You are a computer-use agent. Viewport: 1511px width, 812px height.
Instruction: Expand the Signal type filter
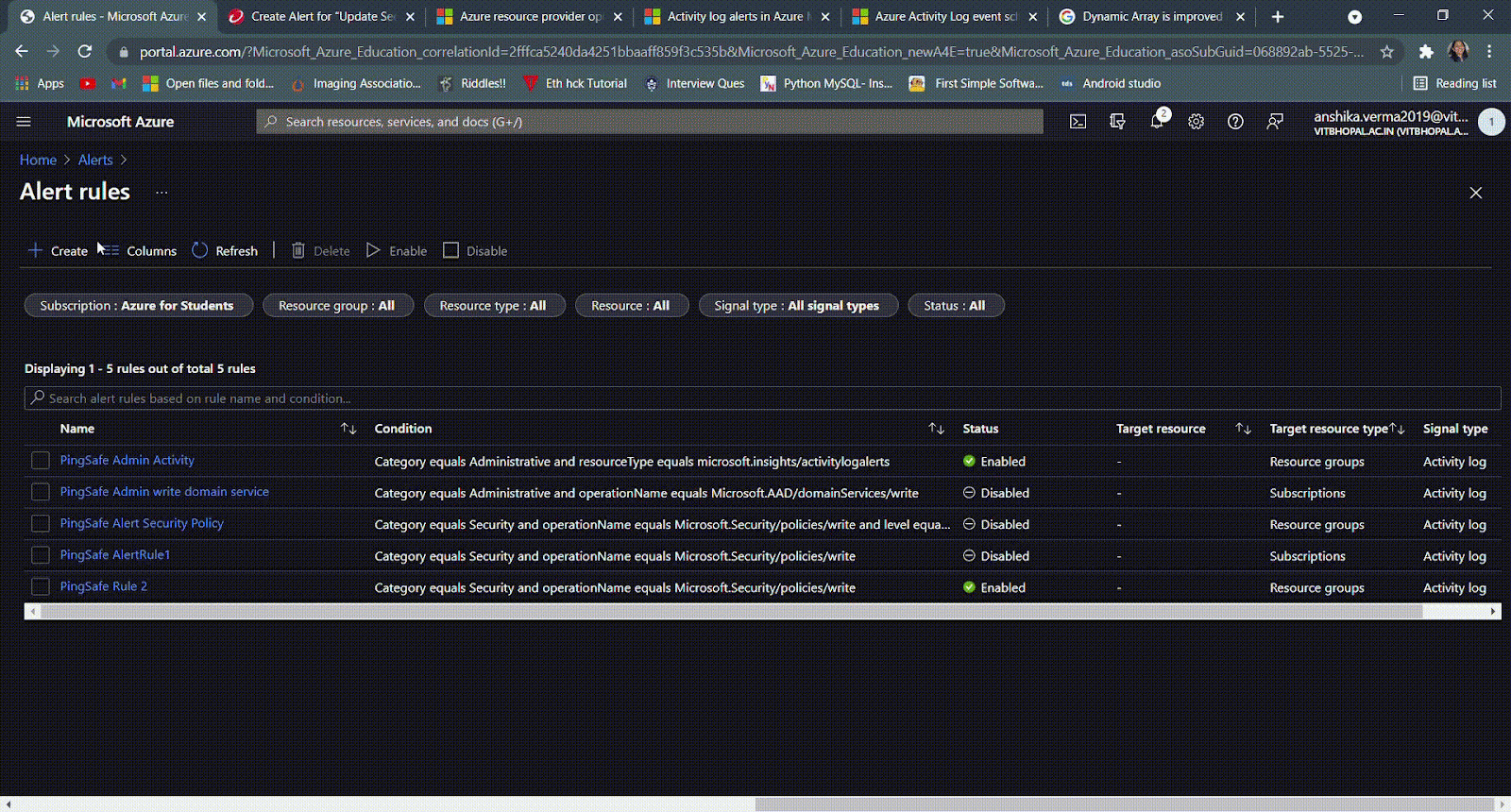(x=797, y=306)
